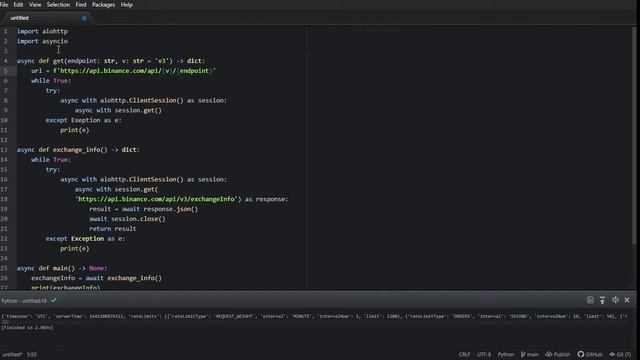Click the timezone output line in script panel
The width and height of the screenshot is (640, 360).
pos(314,316)
